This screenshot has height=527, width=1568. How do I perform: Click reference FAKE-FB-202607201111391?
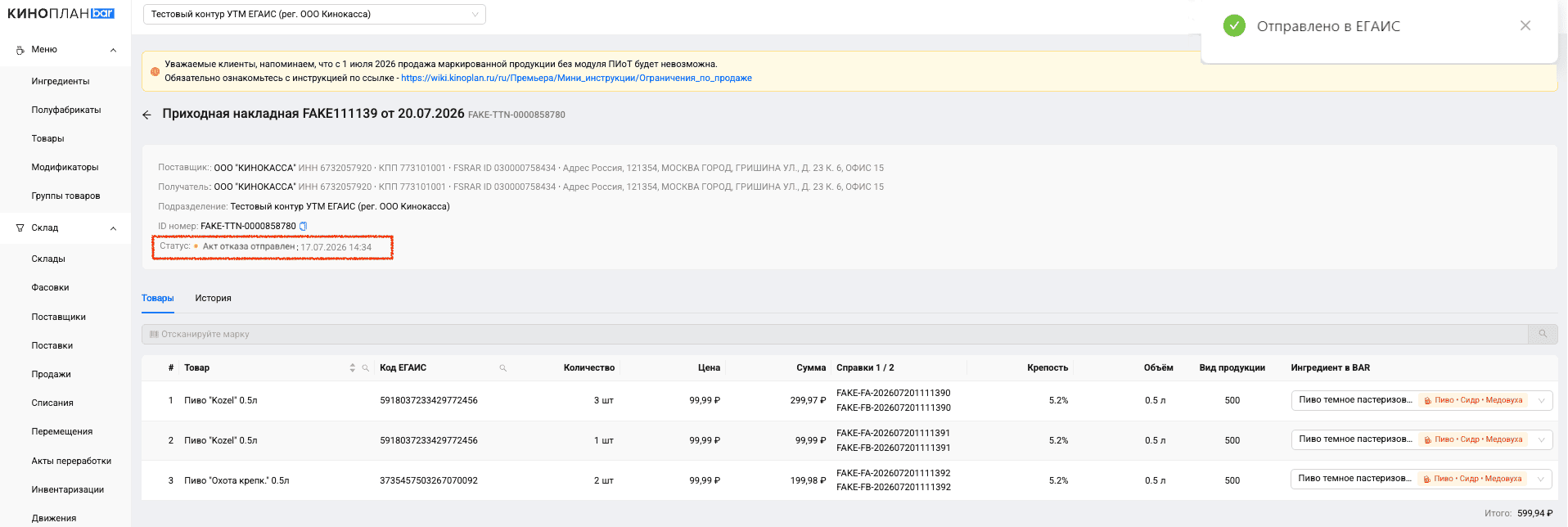pos(894,448)
